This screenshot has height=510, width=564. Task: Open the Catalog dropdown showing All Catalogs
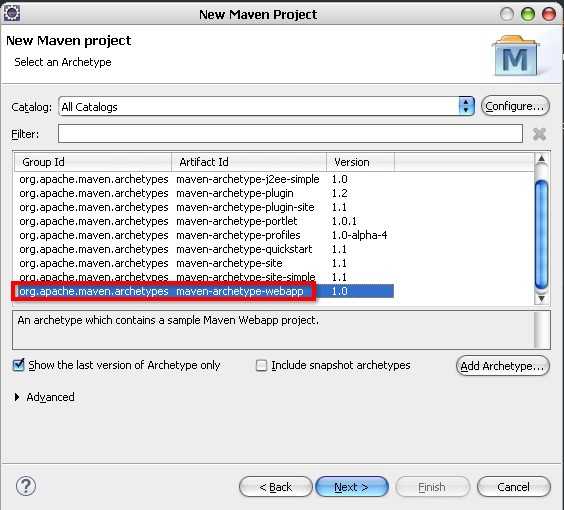point(267,106)
